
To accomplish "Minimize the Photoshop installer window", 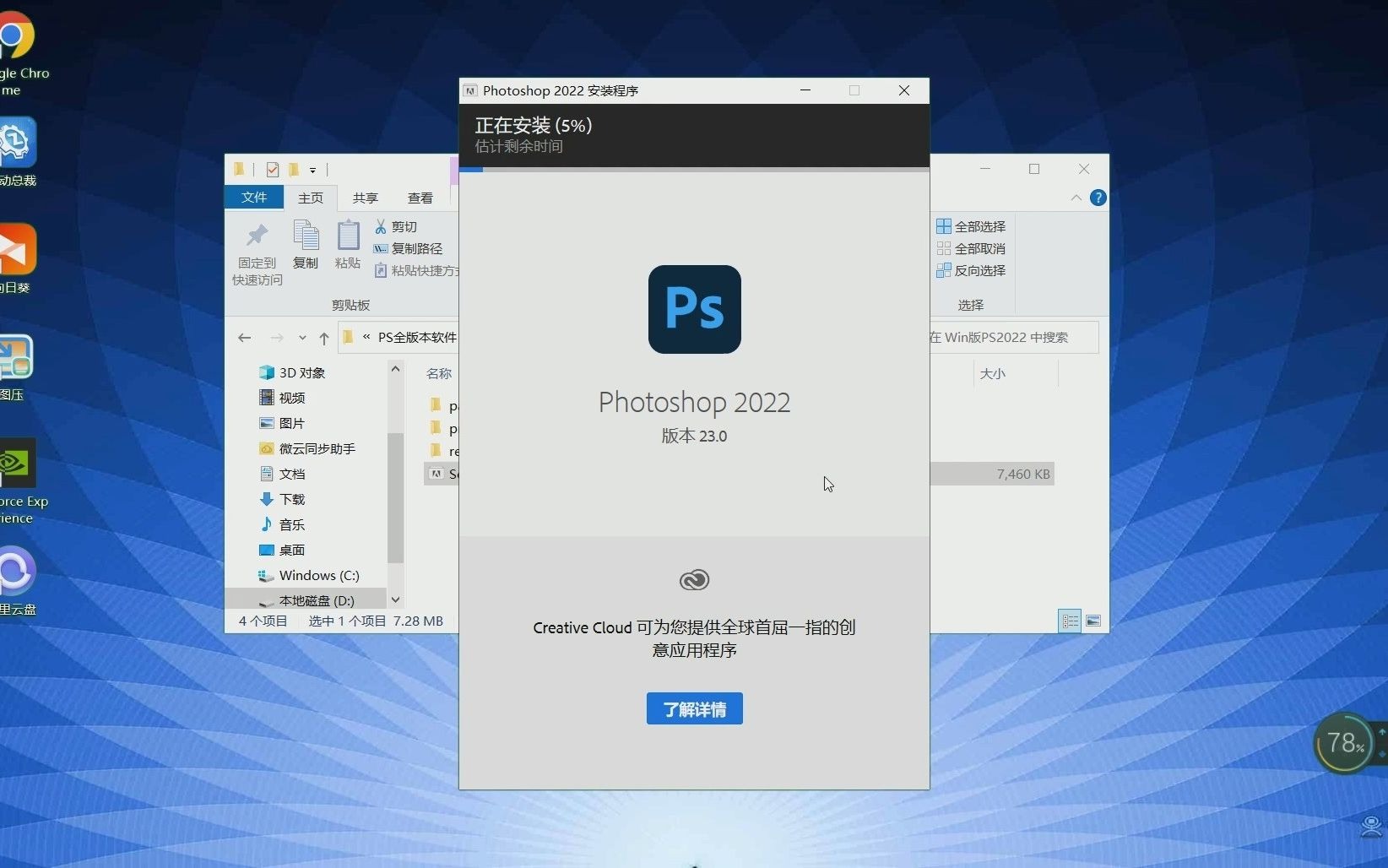I will coord(805,90).
